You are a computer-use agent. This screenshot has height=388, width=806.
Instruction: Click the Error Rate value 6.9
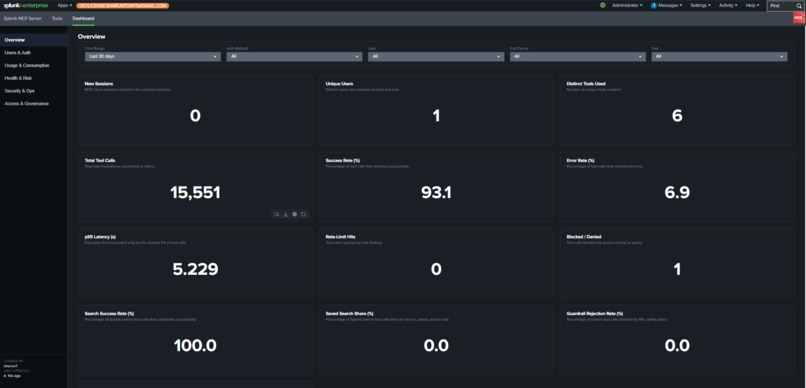[677, 193]
